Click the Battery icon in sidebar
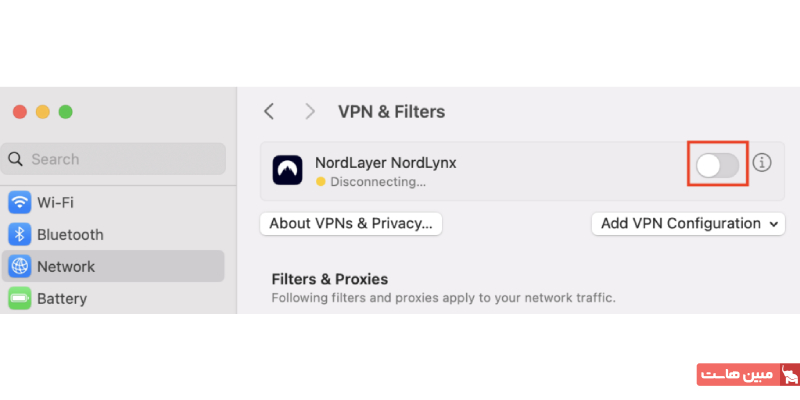The height and width of the screenshot is (400, 800). pyautogui.click(x=20, y=299)
